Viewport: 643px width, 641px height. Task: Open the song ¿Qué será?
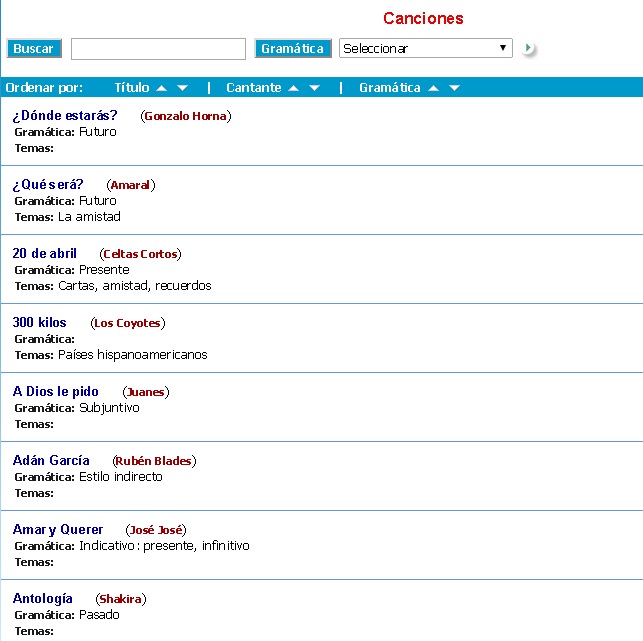(48, 184)
